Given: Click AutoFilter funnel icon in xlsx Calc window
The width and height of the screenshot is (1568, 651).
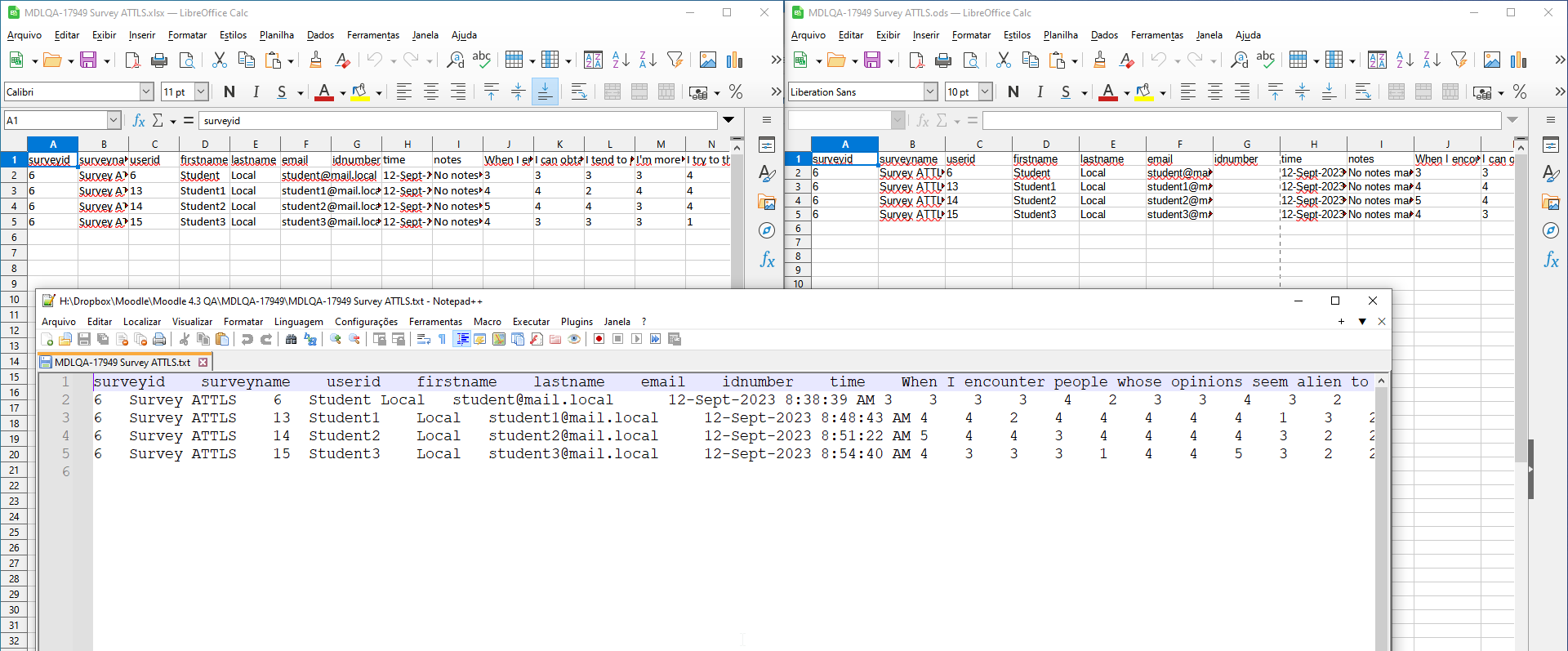Looking at the screenshot, I should click(675, 60).
